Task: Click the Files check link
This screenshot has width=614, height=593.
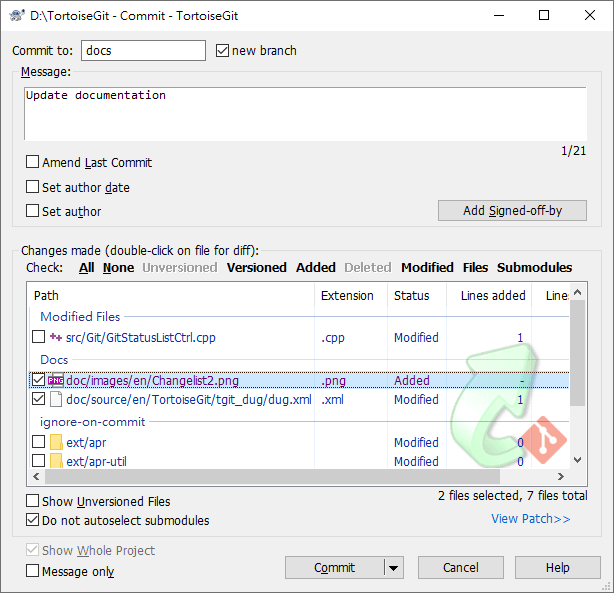Action: point(475,268)
